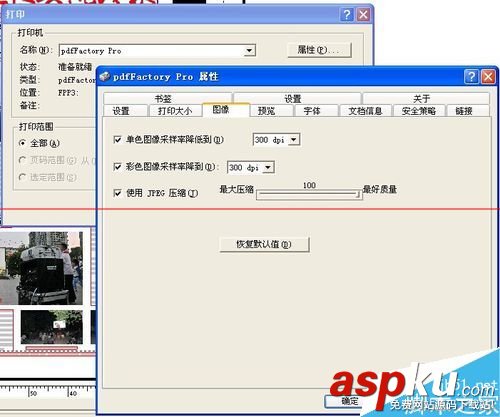Close the Print dialog window
The image size is (500, 417).
363,14
